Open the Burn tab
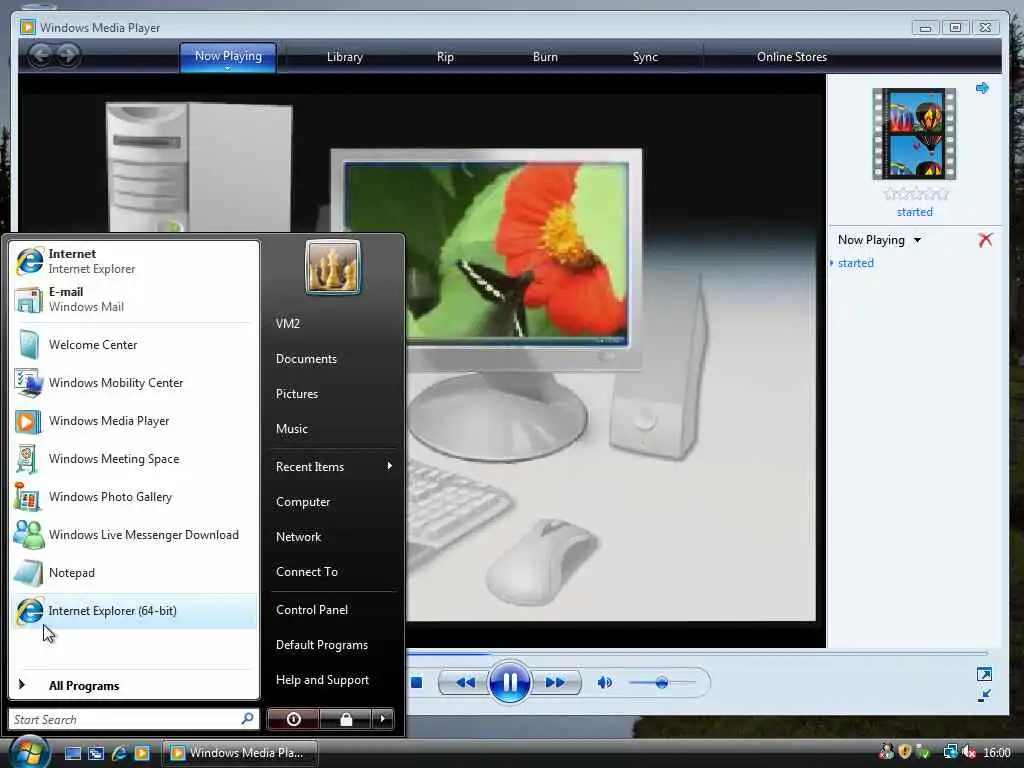The width and height of the screenshot is (1024, 768). [545, 57]
